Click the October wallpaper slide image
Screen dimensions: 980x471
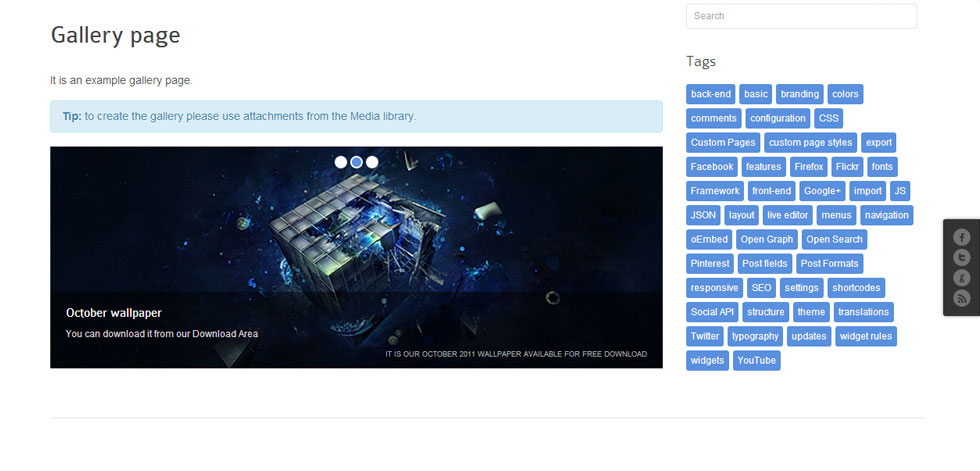point(356,257)
